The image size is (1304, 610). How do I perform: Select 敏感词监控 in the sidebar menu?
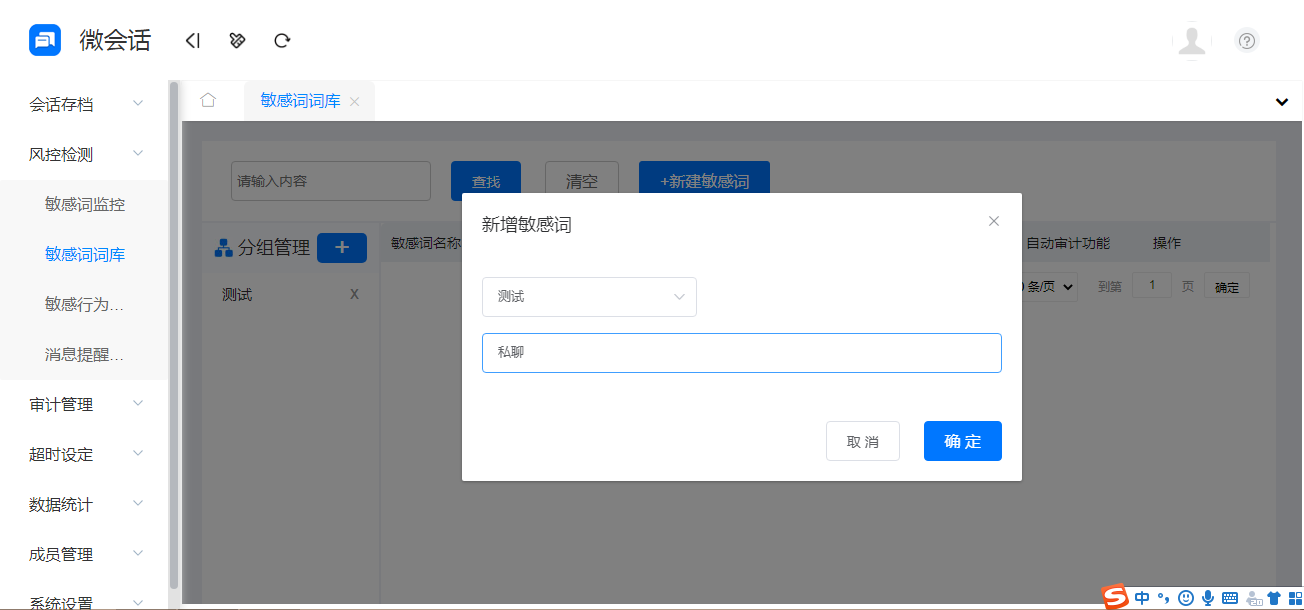coord(85,204)
